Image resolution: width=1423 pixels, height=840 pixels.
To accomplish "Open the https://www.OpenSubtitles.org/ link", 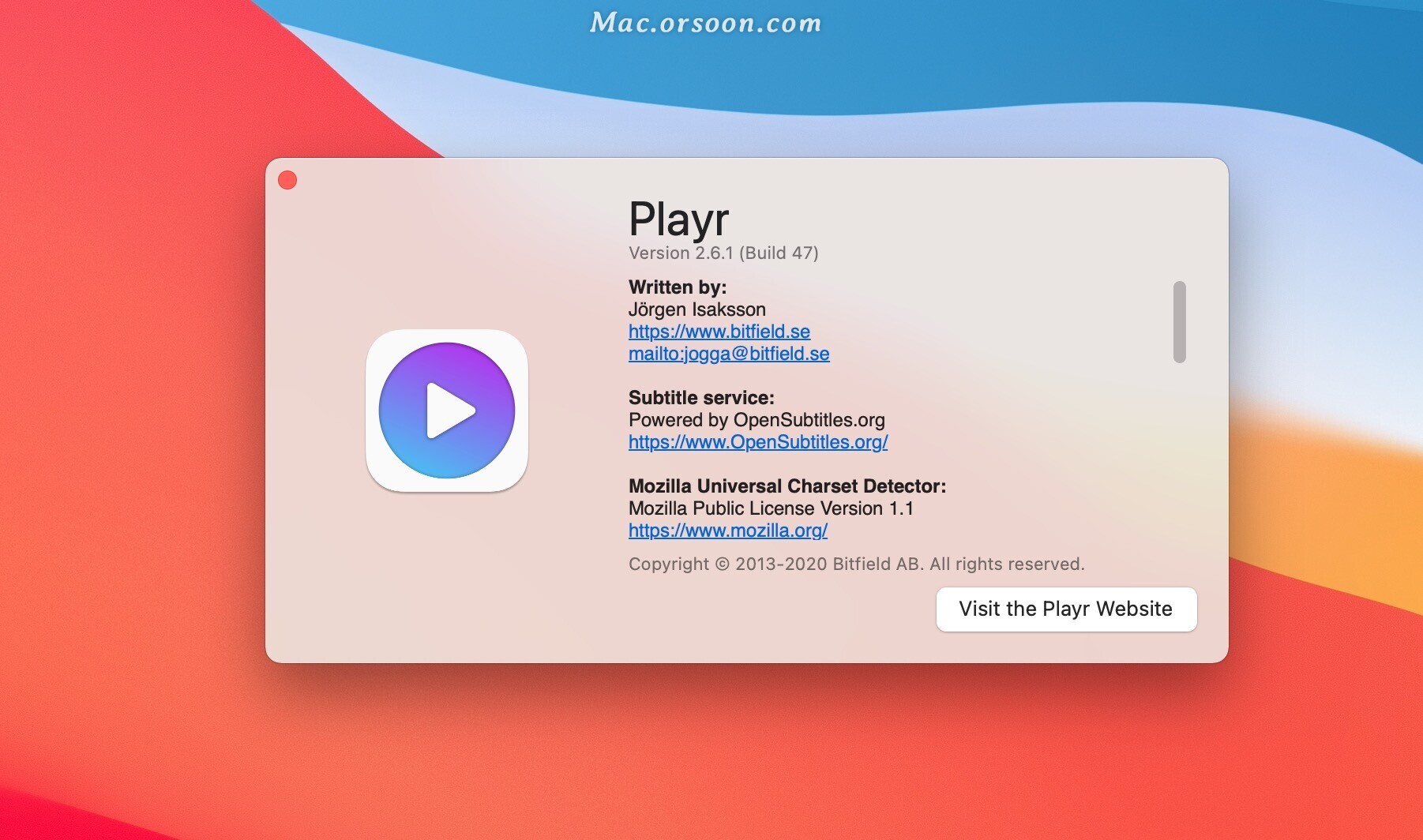I will [758, 442].
